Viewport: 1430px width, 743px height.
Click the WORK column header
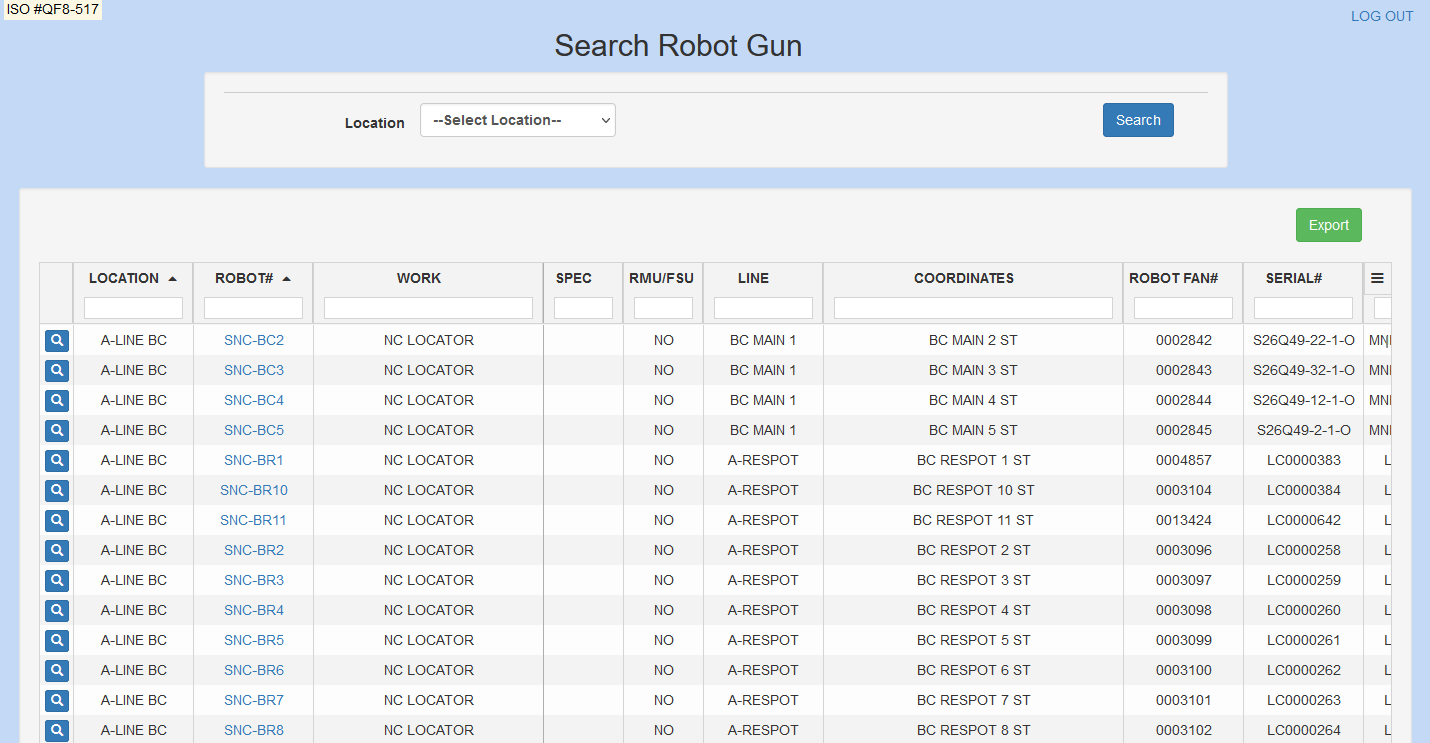click(x=418, y=278)
